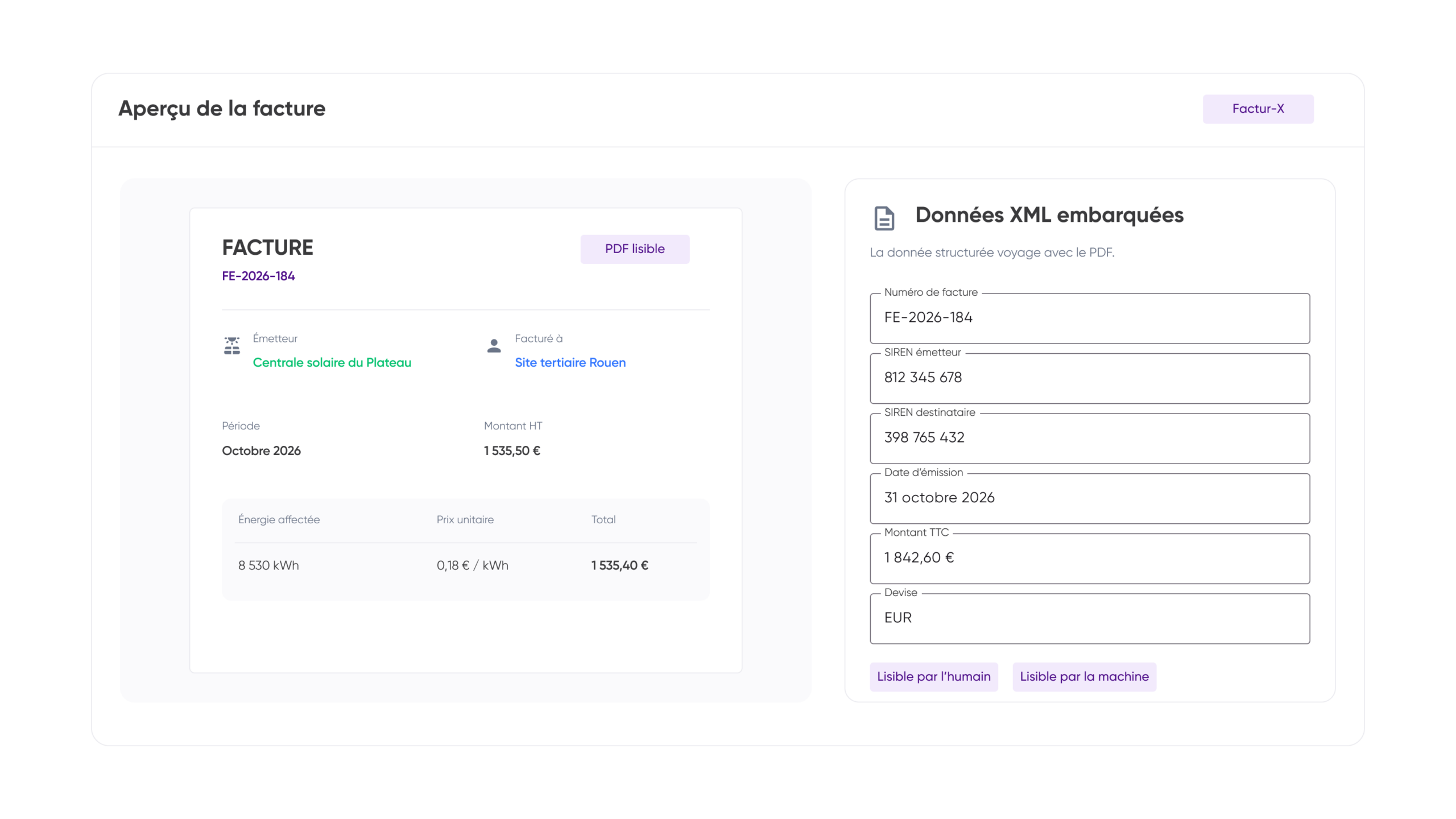Click the total cell 1 535,40 €
Screen dimensions: 1456x819
pyautogui.click(x=619, y=565)
